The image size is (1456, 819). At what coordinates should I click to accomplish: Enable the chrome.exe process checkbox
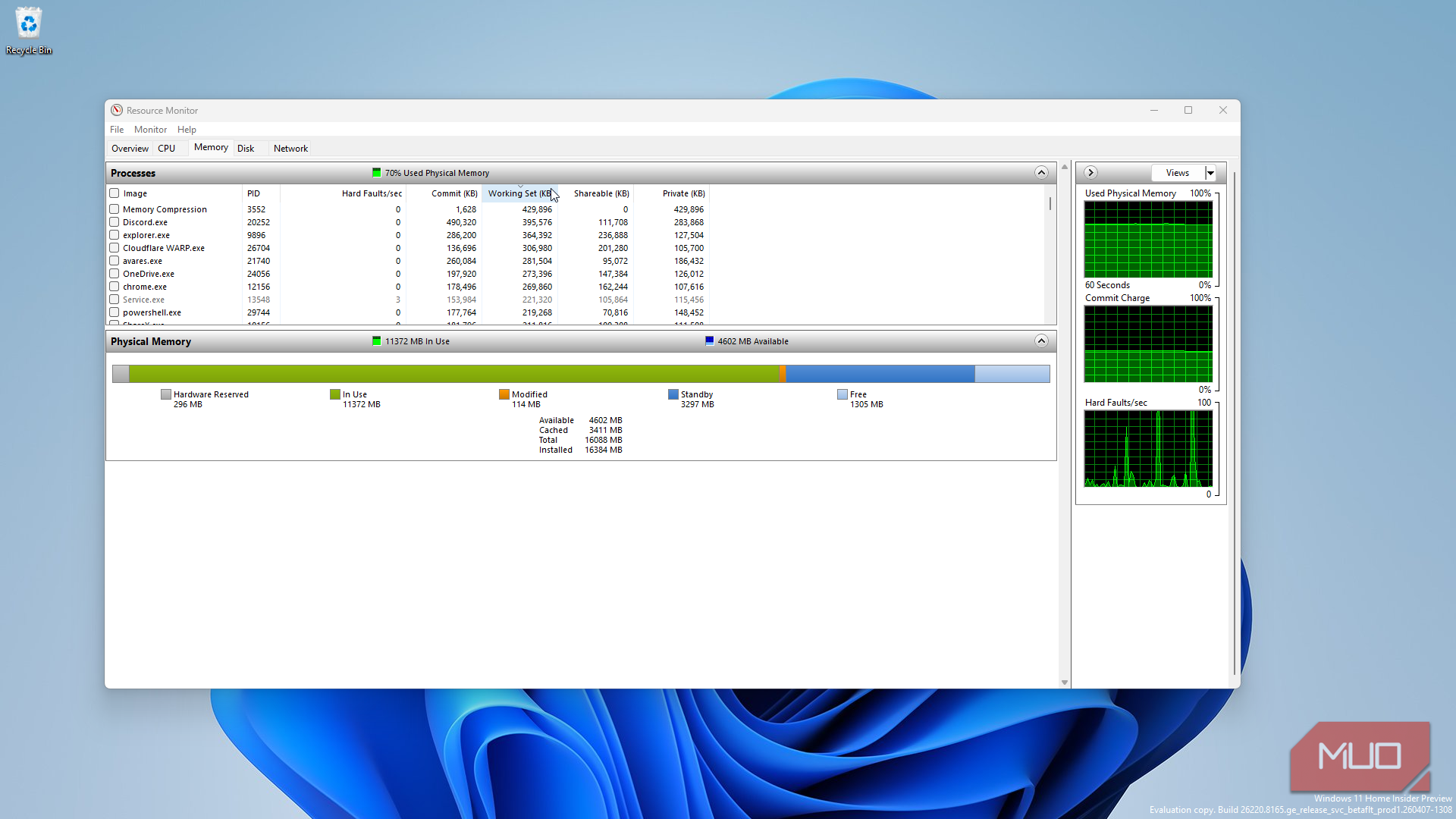coord(115,287)
